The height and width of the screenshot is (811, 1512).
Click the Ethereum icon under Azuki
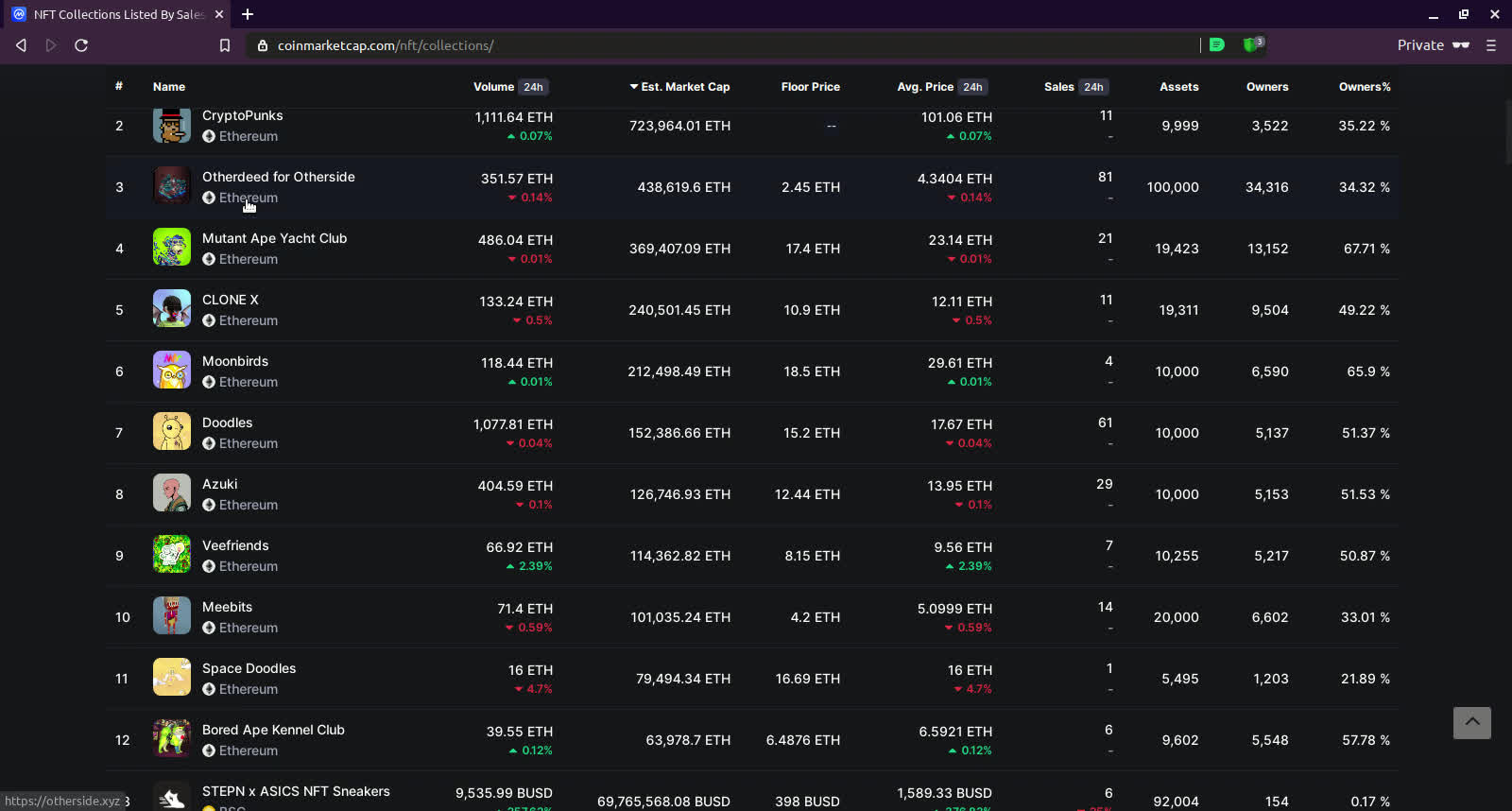(209, 505)
